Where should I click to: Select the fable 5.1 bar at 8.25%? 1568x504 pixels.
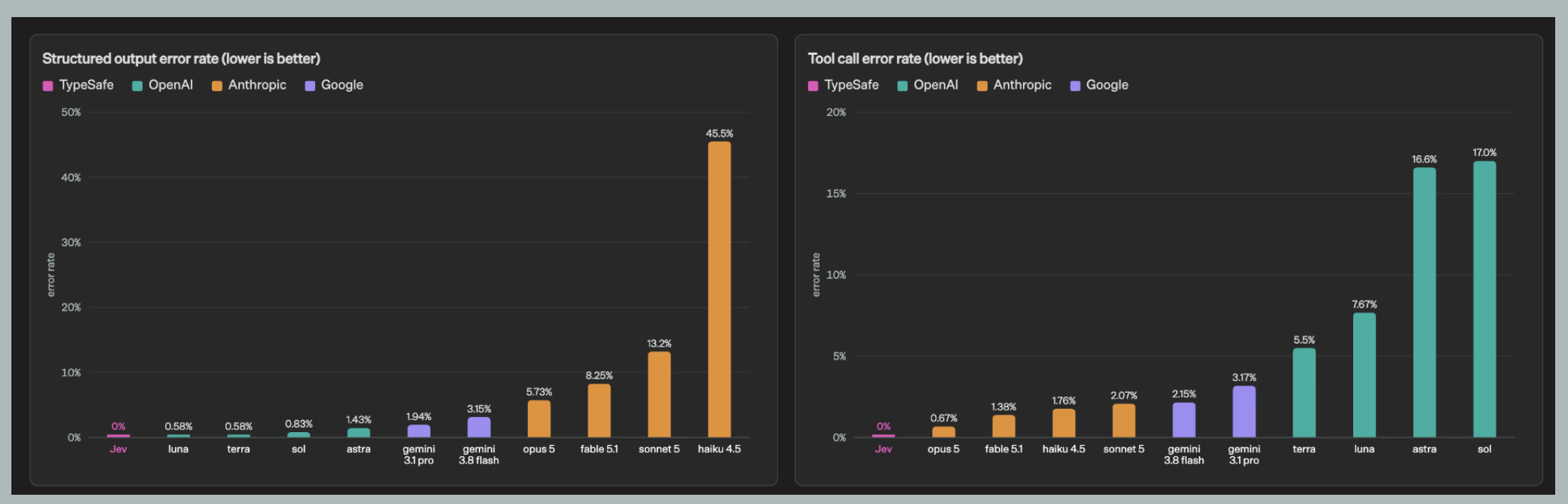click(x=599, y=411)
